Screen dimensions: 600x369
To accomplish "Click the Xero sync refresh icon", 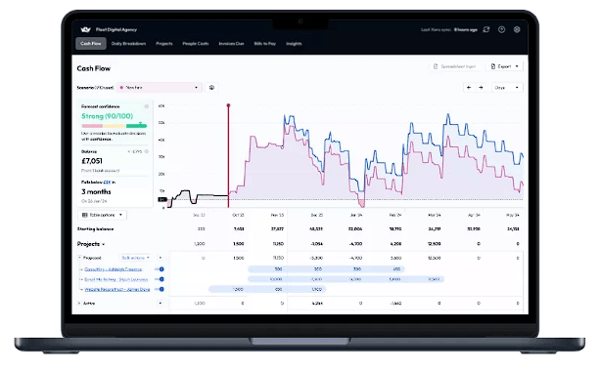I will coord(486,29).
